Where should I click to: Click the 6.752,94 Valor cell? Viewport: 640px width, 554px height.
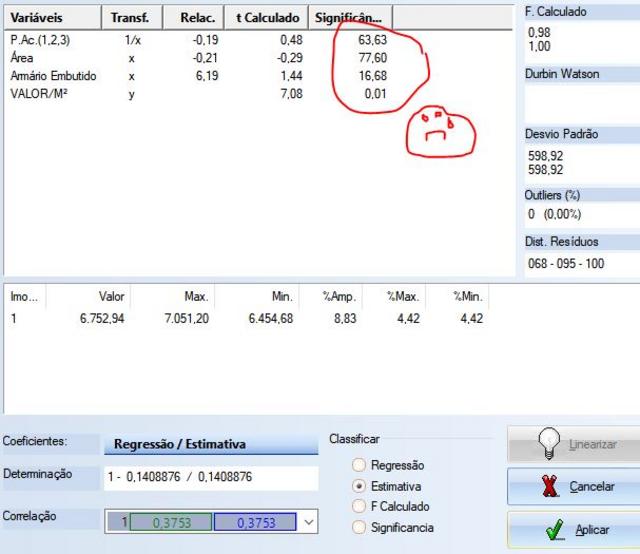(102, 318)
